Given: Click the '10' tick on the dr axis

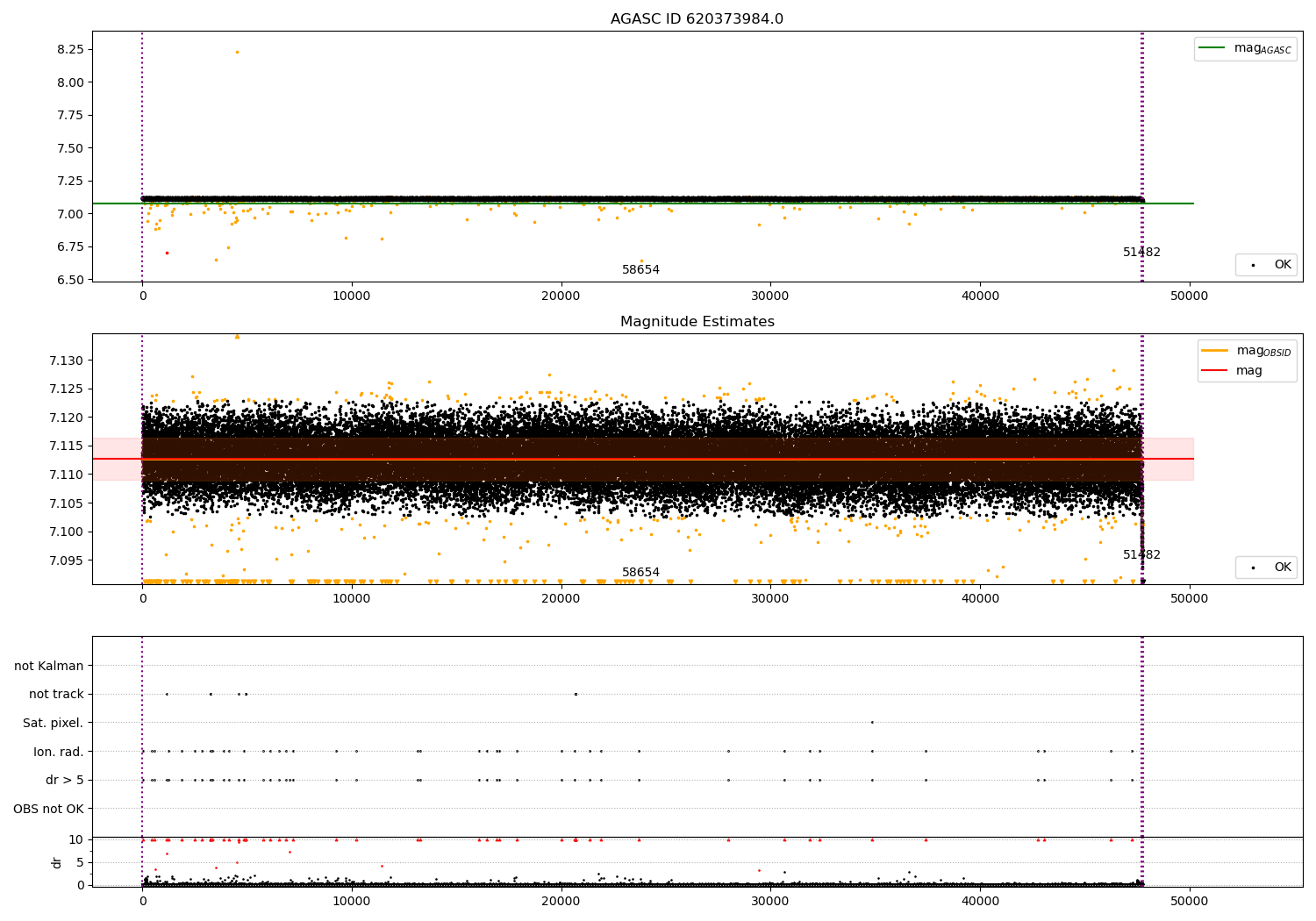Looking at the screenshot, I should point(76,839).
